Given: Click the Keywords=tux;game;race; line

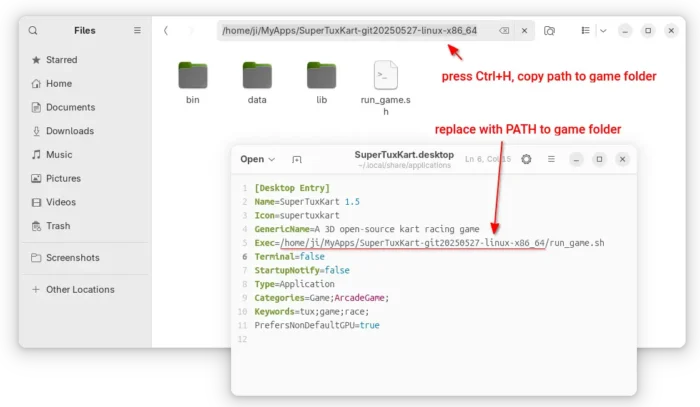Looking at the screenshot, I should (x=312, y=311).
